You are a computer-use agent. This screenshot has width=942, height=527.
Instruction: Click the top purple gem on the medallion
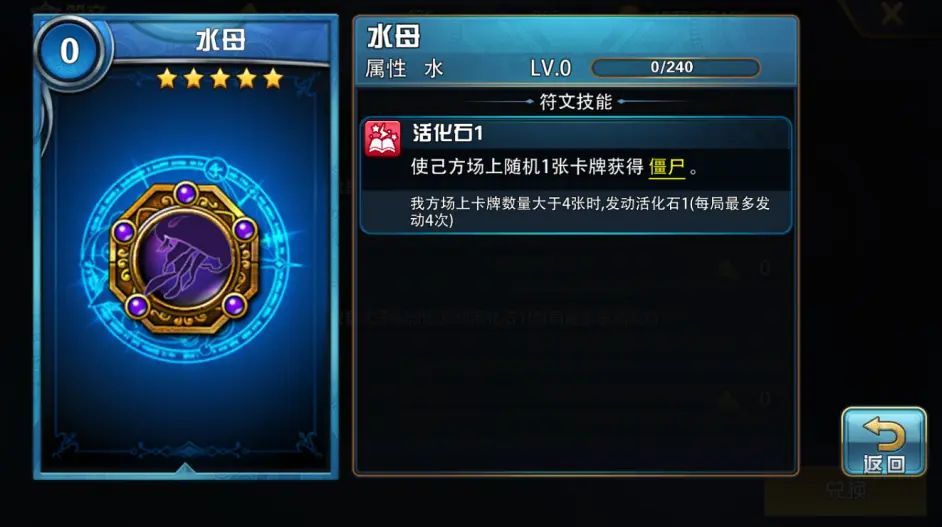185,194
